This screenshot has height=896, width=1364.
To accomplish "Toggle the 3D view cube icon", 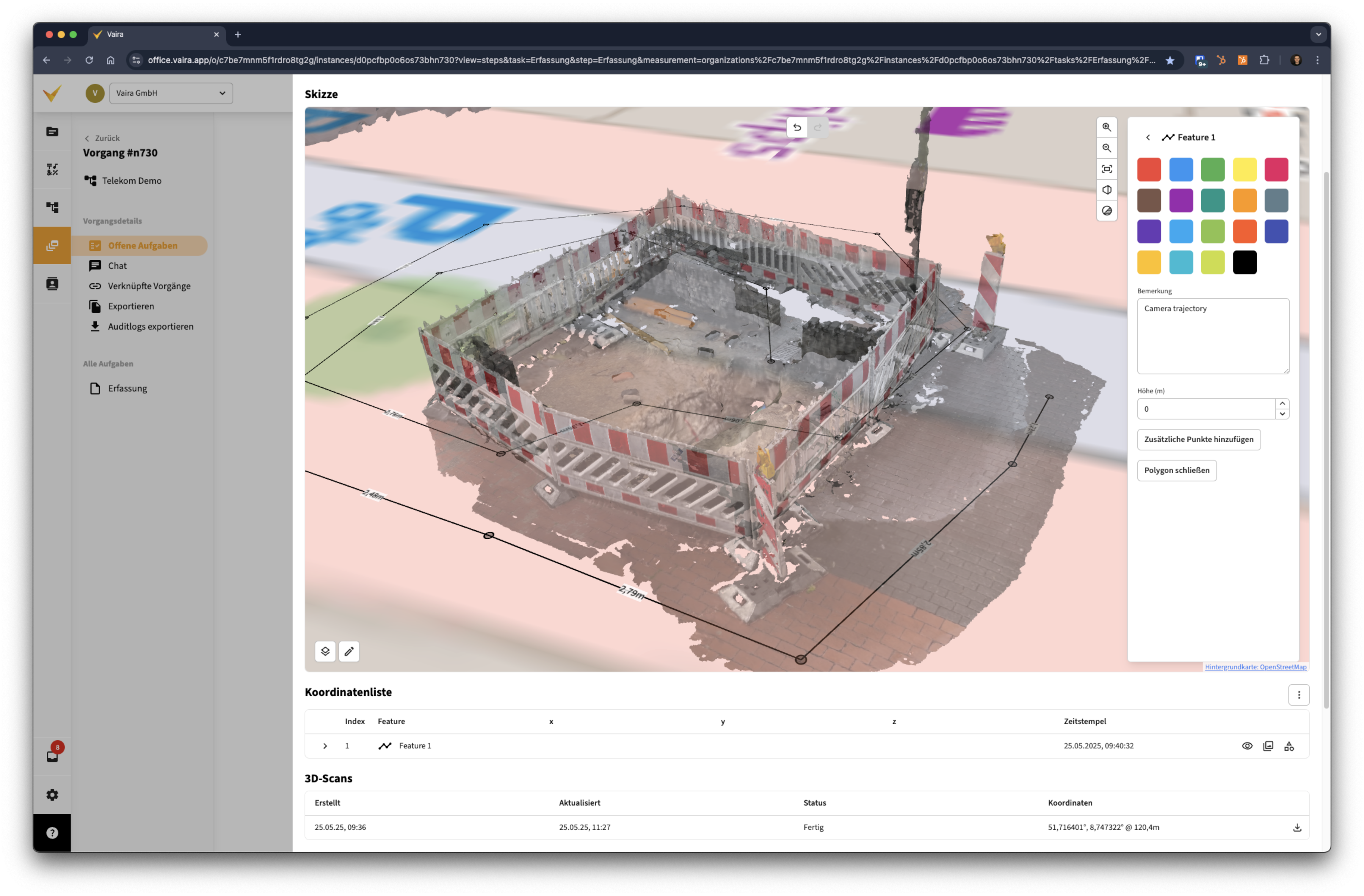I will [1106, 190].
